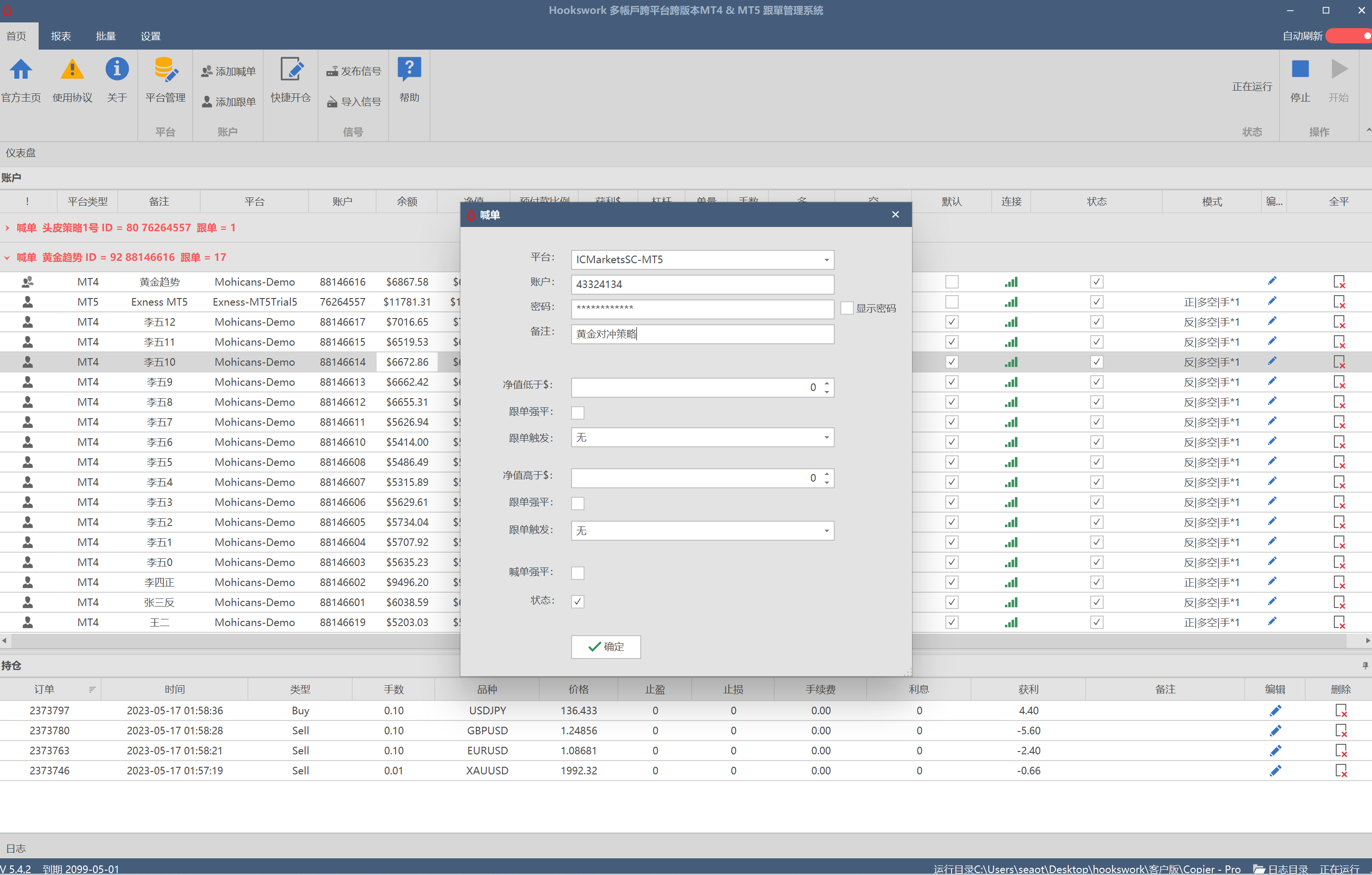Untick 状态 checkbox for Exness MT5 row
1372x875 pixels.
[x=1096, y=301]
